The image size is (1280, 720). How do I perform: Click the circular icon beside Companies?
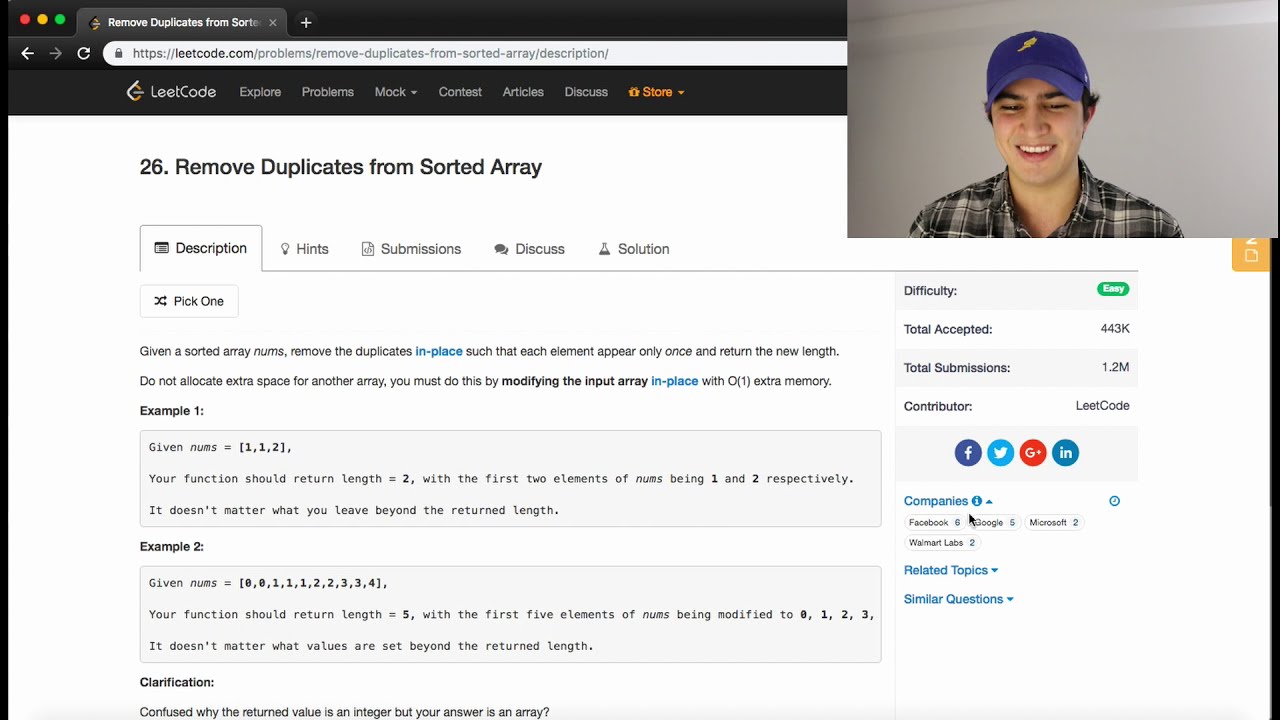[1114, 501]
